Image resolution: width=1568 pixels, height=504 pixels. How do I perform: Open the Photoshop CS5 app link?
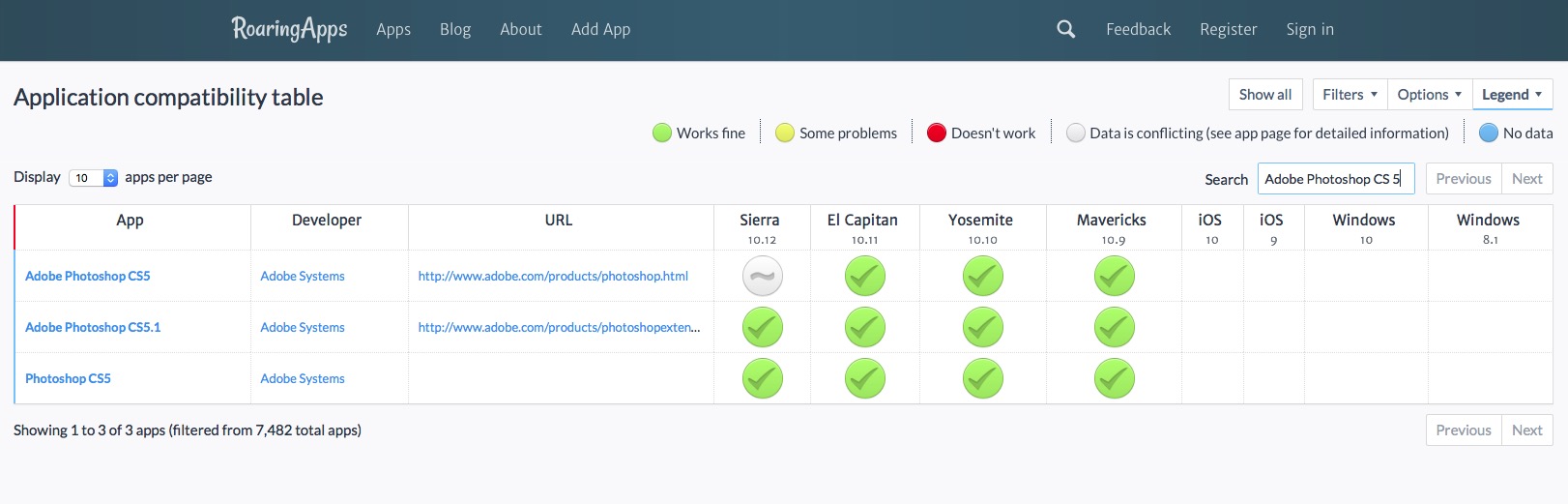coord(68,378)
